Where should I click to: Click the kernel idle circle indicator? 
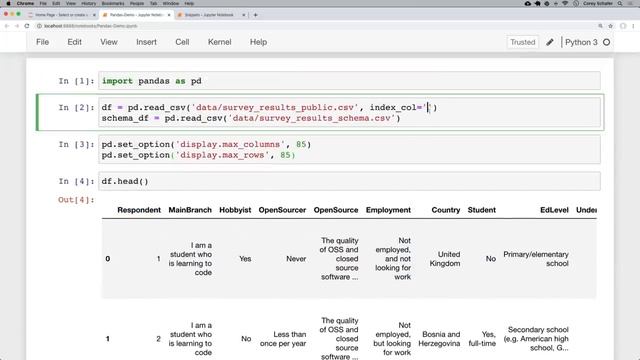pos(607,42)
